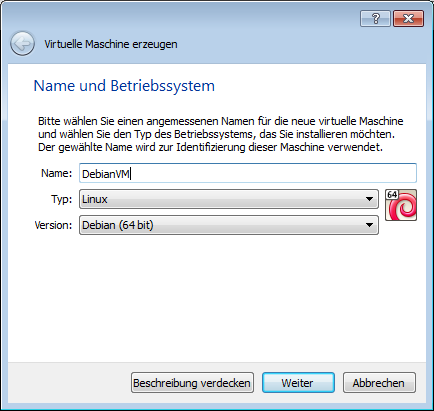Click the Weiter button
The width and height of the screenshot is (434, 411).
[x=298, y=383]
